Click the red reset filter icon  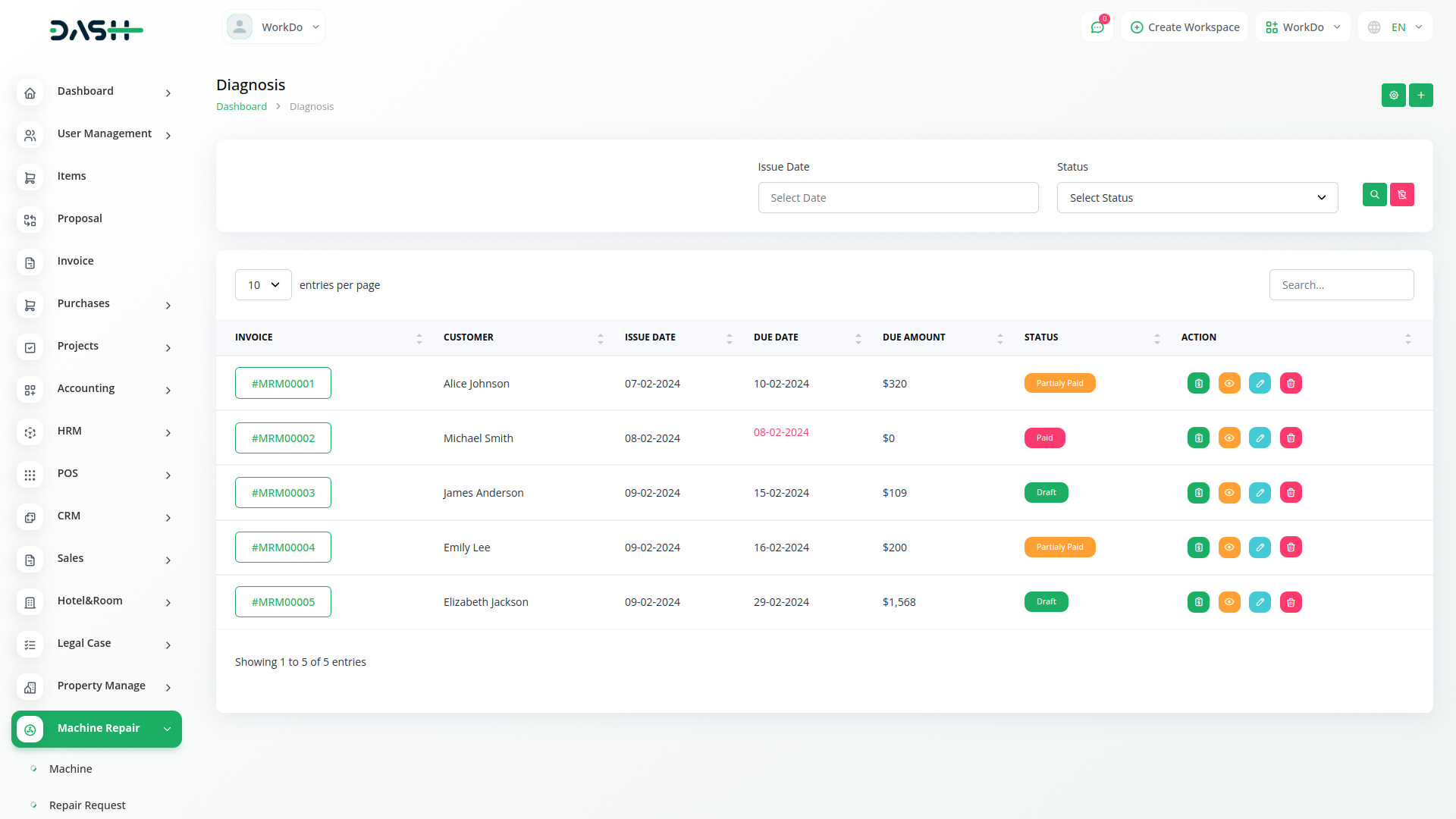(1401, 195)
